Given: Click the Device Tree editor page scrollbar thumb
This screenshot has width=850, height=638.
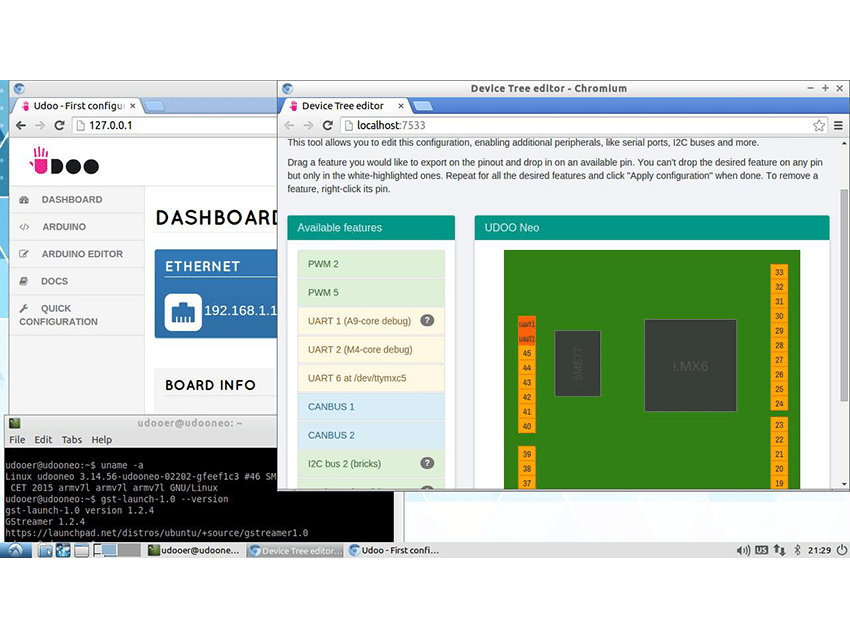Looking at the screenshot, I should click(x=843, y=295).
